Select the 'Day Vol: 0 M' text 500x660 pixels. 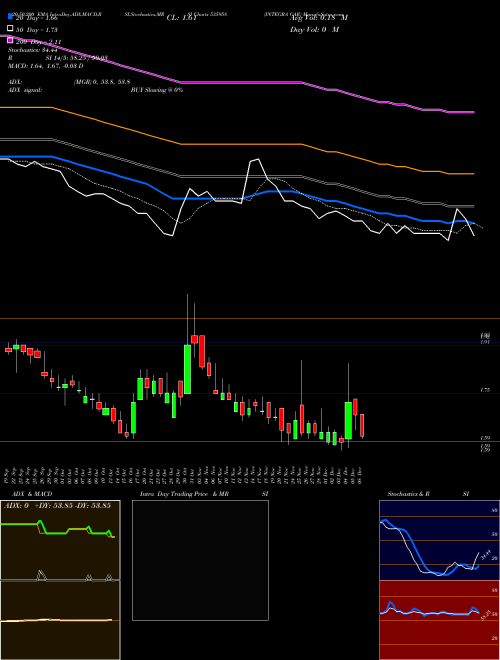coord(314,30)
